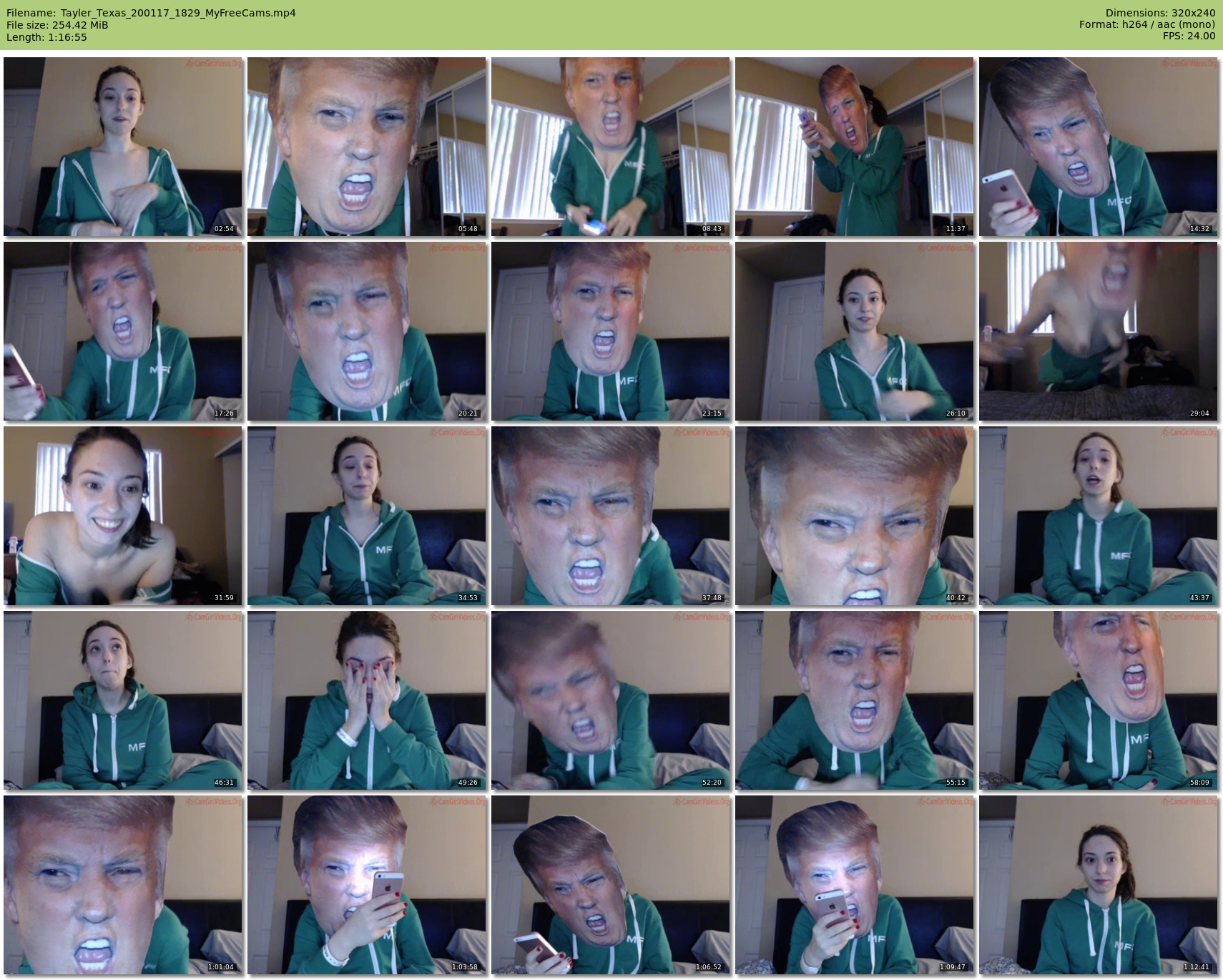The height and width of the screenshot is (980, 1223).
Task: Select the thumbnail labeled 17:26
Action: coord(122,331)
